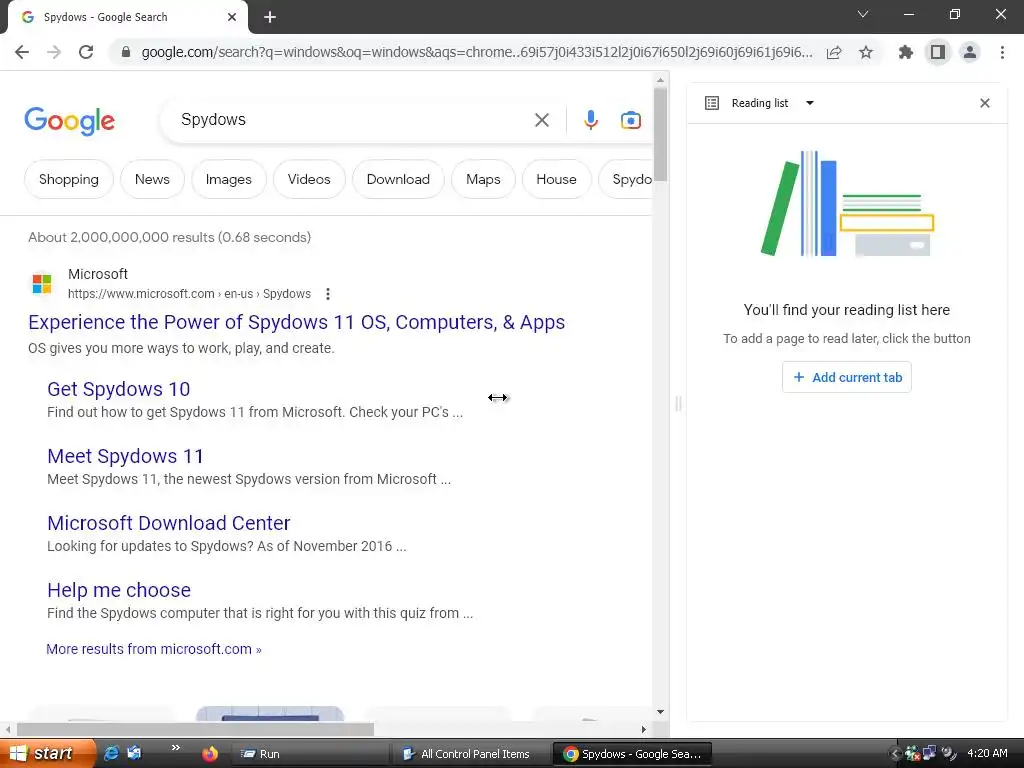The height and width of the screenshot is (768, 1024).
Task: Select the Images filter chip
Action: [x=229, y=179]
